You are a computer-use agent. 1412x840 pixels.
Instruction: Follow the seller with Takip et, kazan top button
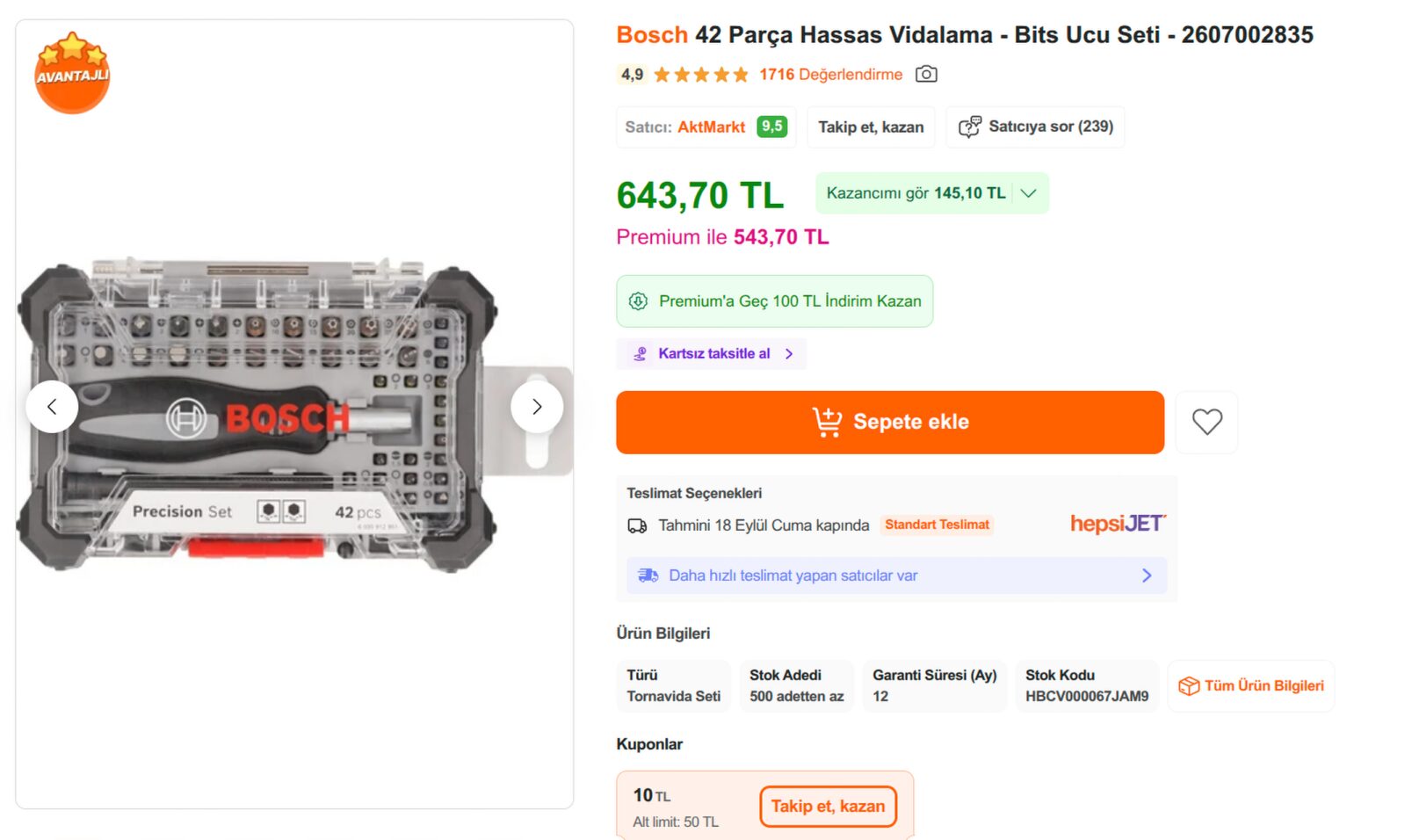coord(871,127)
